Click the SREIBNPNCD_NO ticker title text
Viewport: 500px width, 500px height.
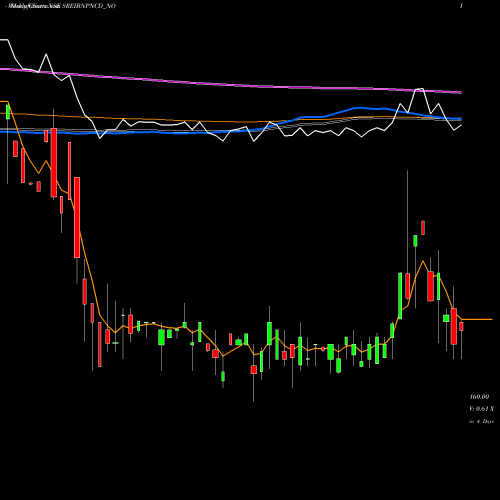pos(89,6)
